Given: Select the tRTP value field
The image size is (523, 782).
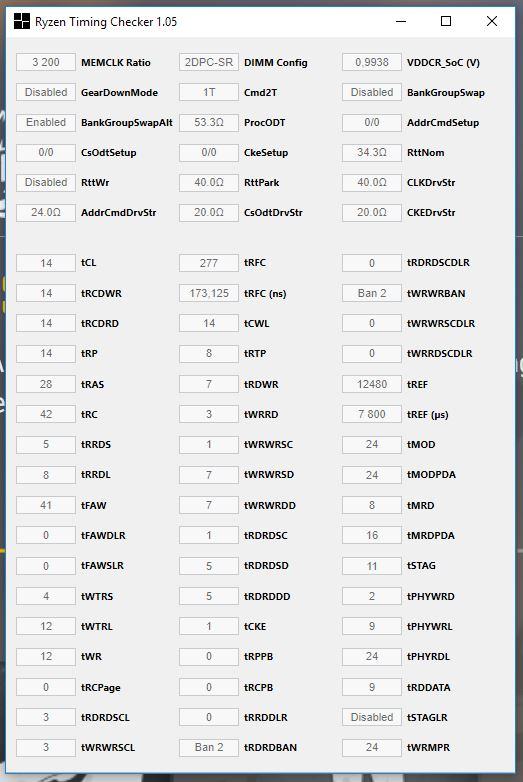Looking at the screenshot, I should pos(209,353).
